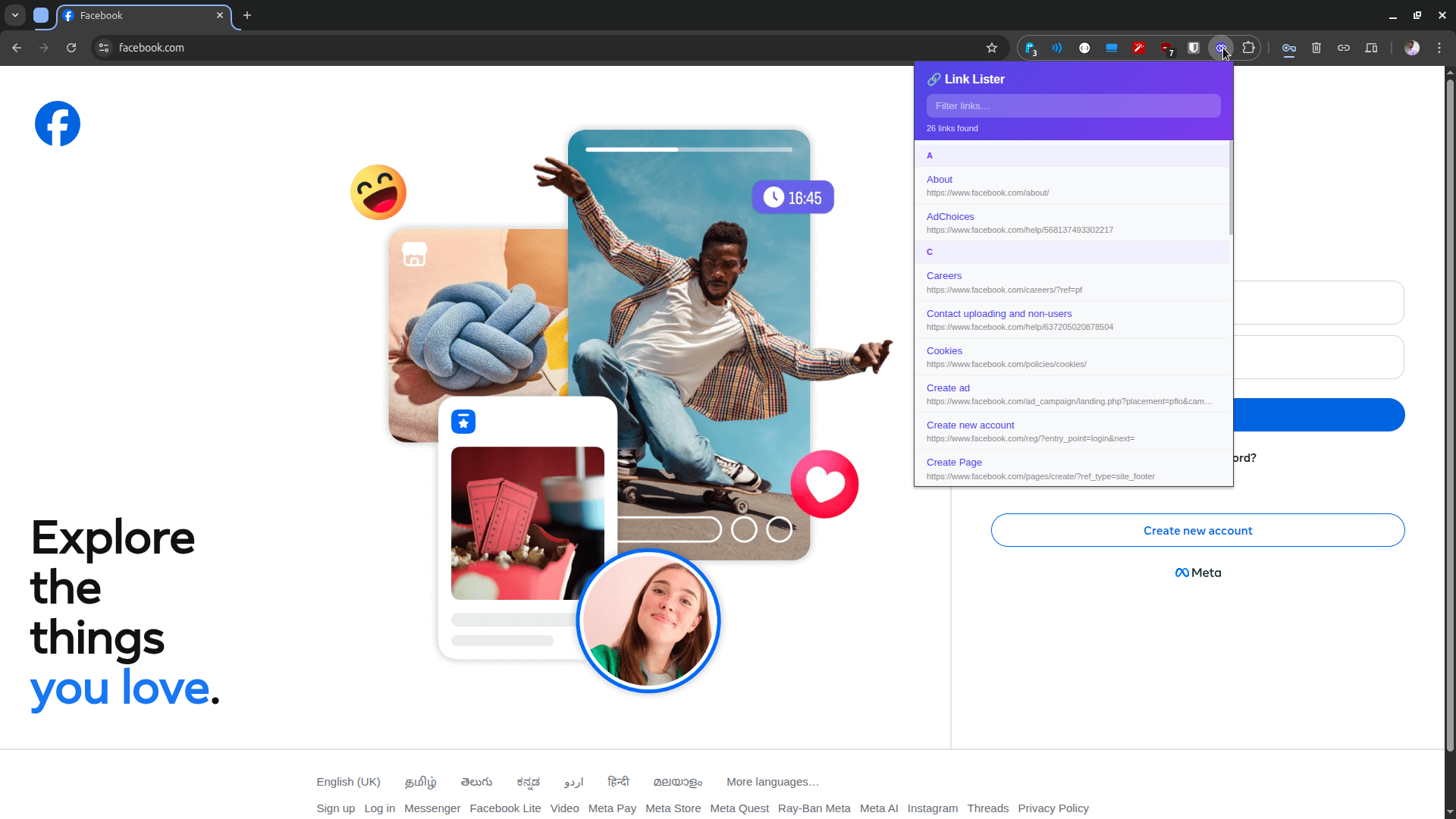This screenshot has height=819, width=1456.
Task: Click the Filter links input field
Action: coord(1073,105)
